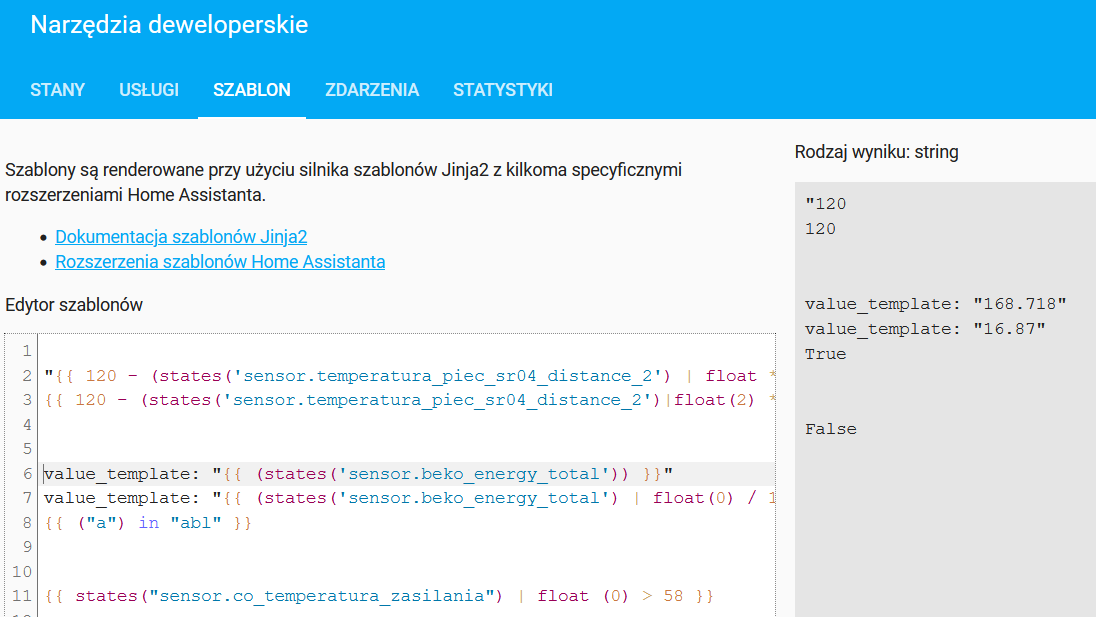Click the Rodzaj wyniku: string label
The width and height of the screenshot is (1096, 617).
coord(876,152)
